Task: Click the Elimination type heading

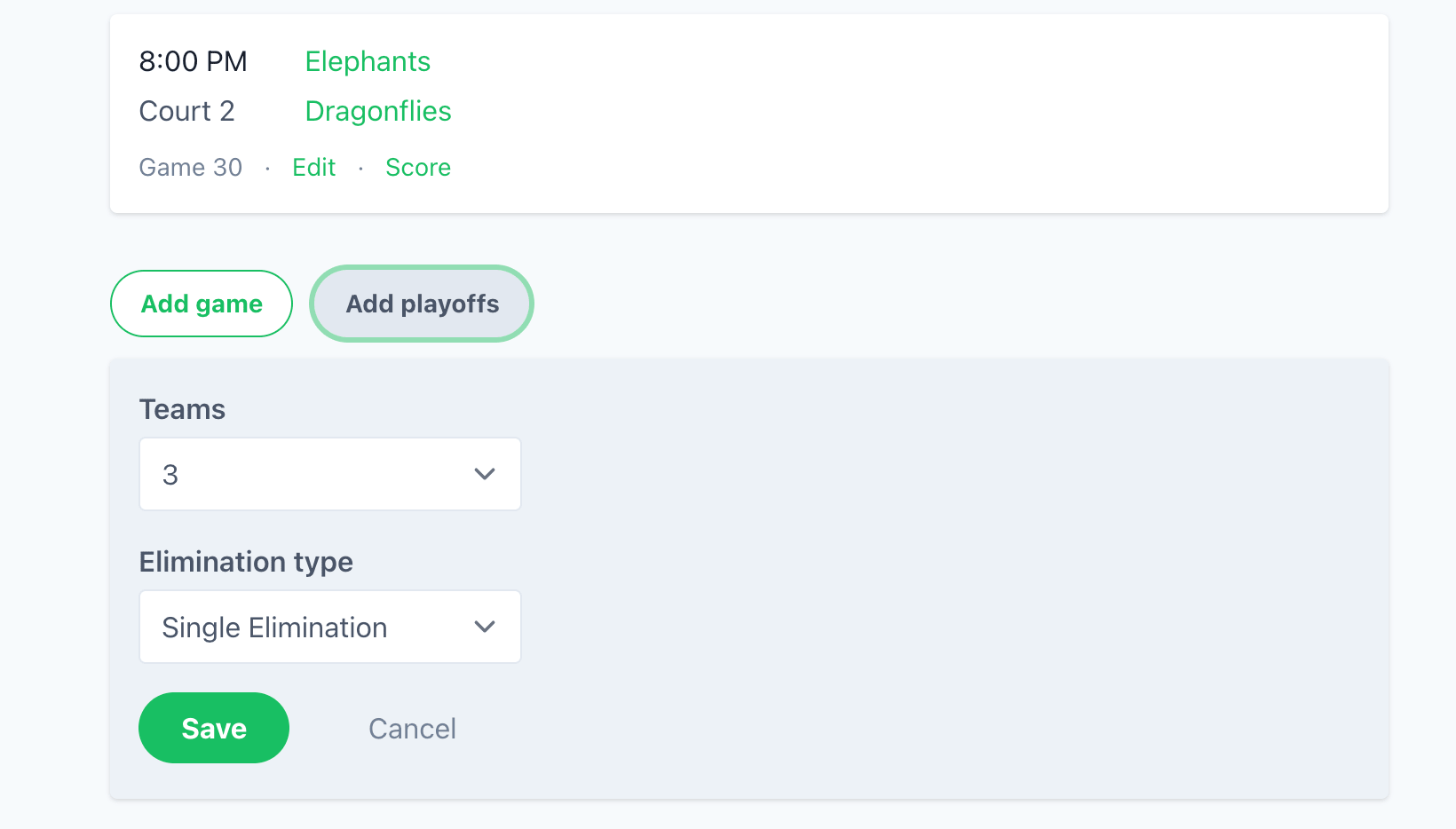Action: coord(246,561)
